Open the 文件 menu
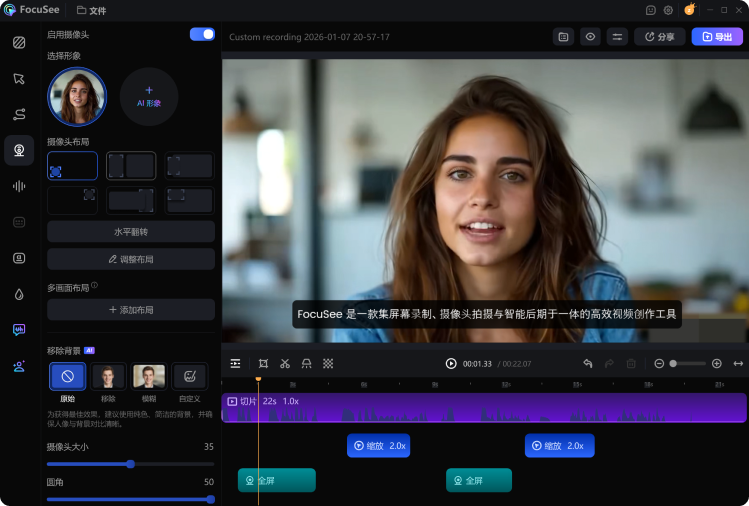This screenshot has width=749, height=506. click(x=92, y=10)
